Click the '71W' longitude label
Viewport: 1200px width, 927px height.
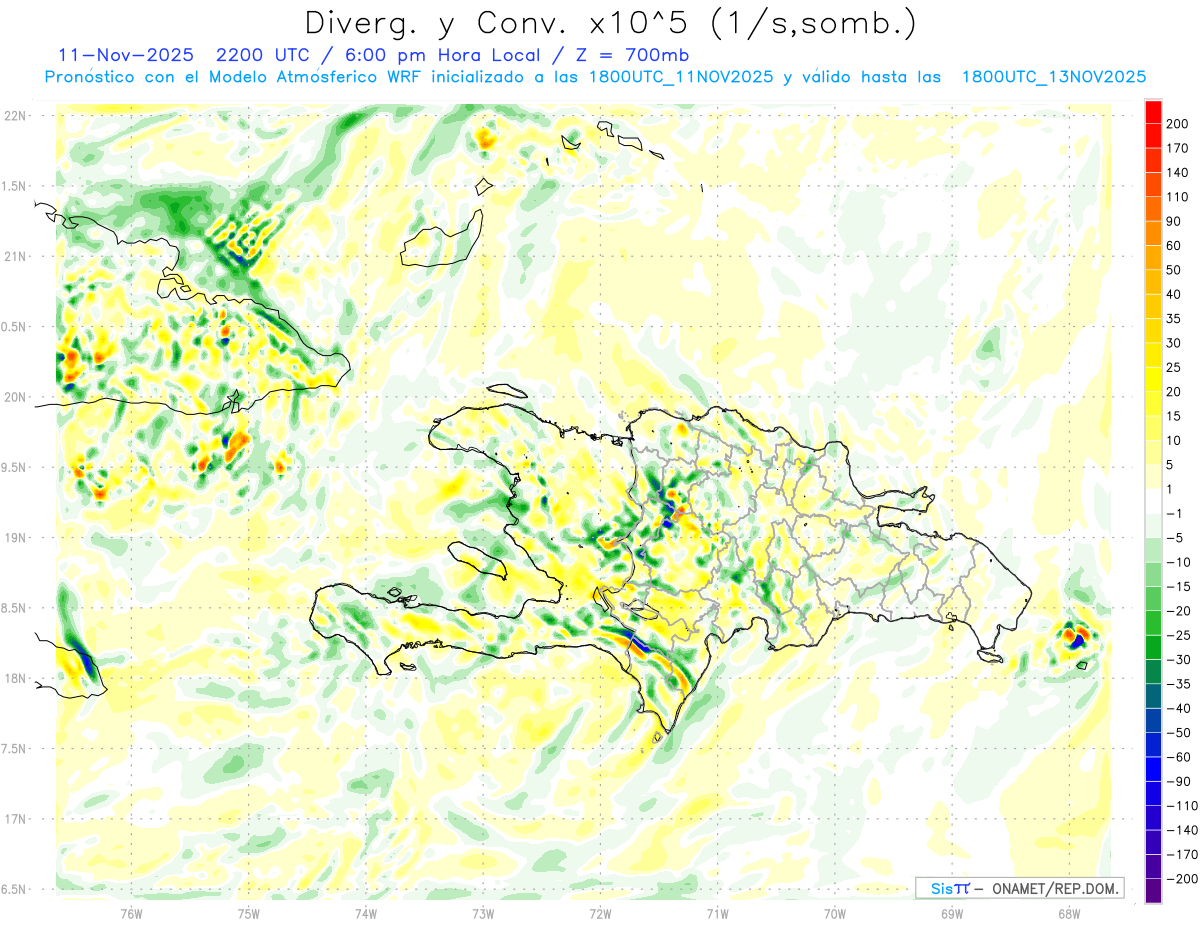[717, 913]
